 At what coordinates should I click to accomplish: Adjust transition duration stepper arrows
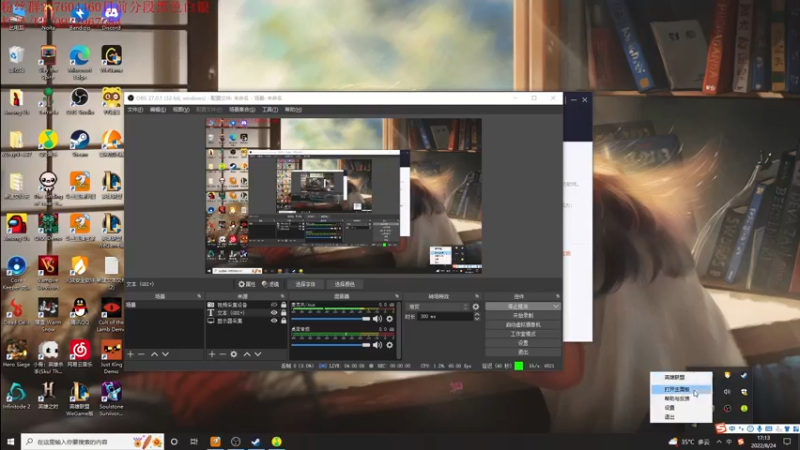pyautogui.click(x=477, y=316)
